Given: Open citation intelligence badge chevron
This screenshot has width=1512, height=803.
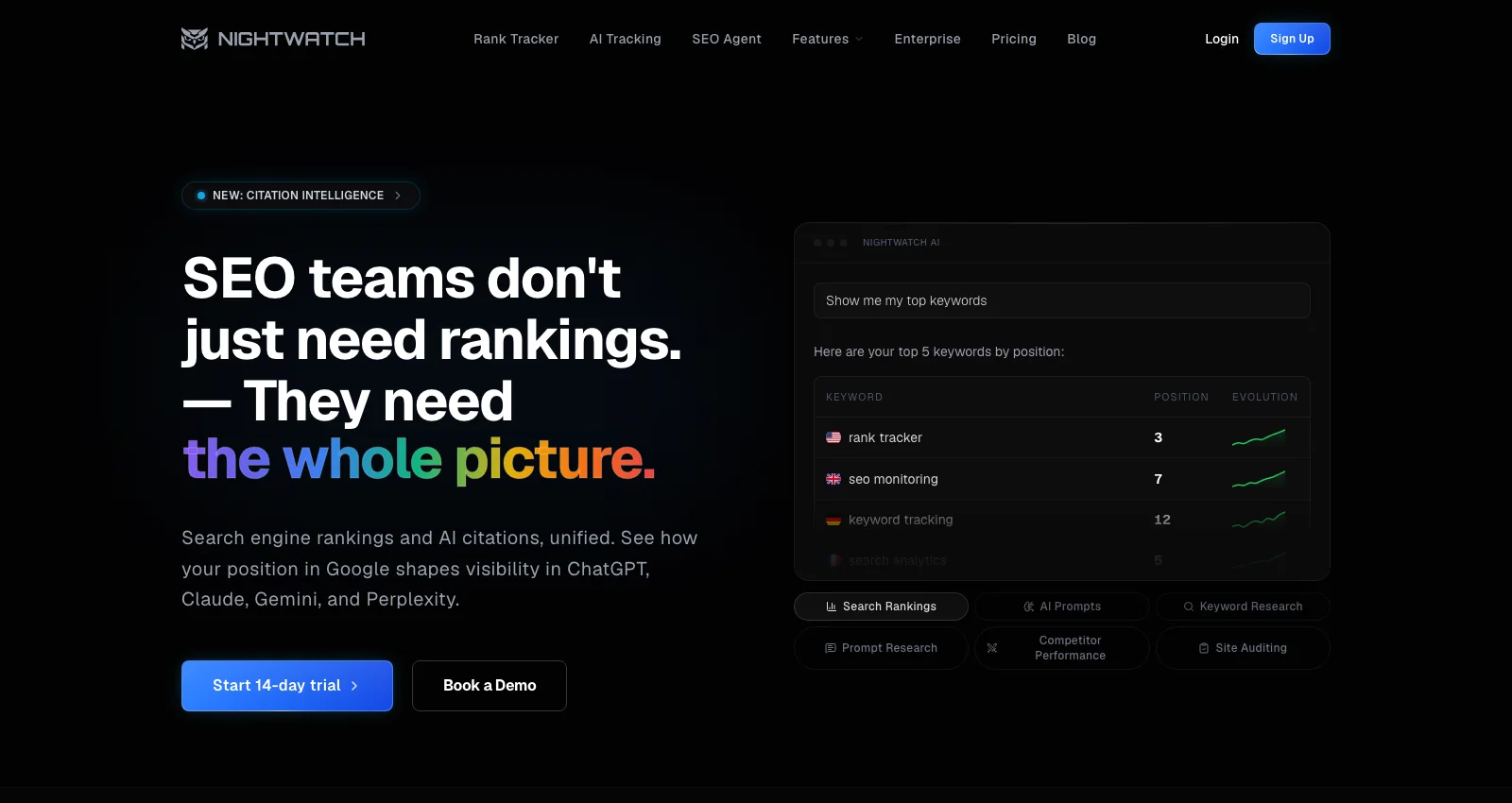Looking at the screenshot, I should pos(398,196).
